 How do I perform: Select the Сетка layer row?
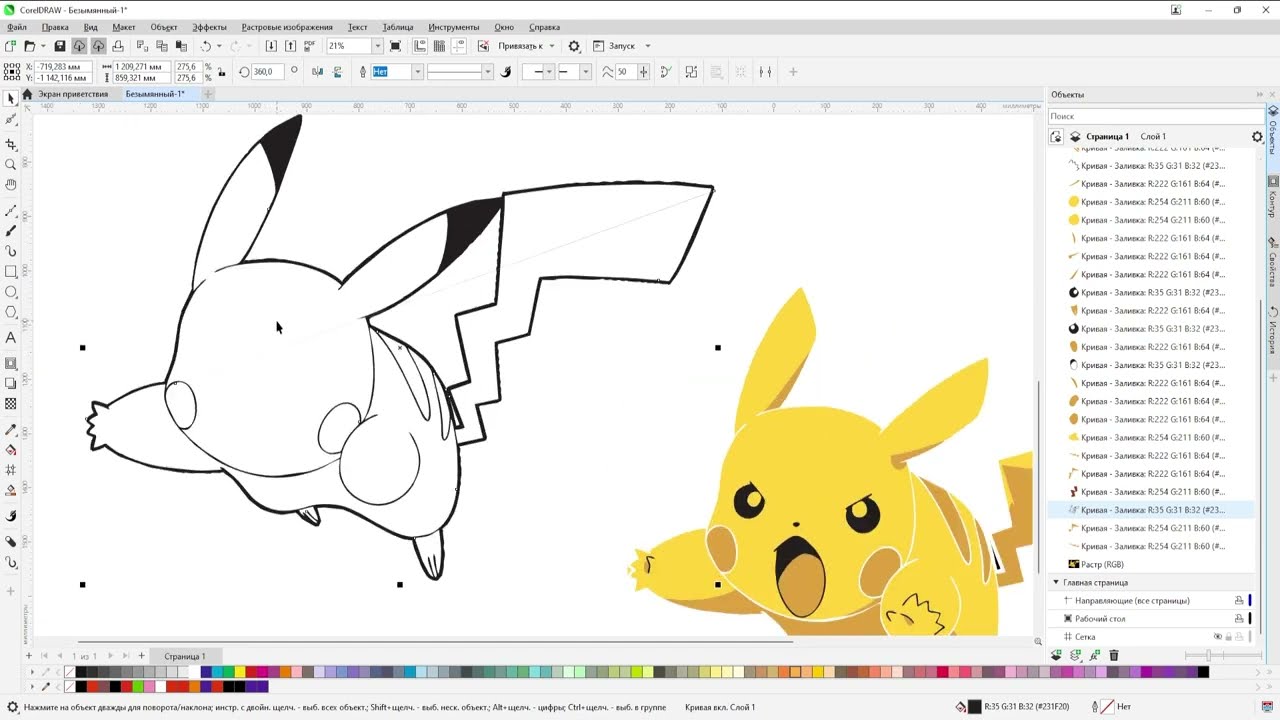coord(1148,637)
